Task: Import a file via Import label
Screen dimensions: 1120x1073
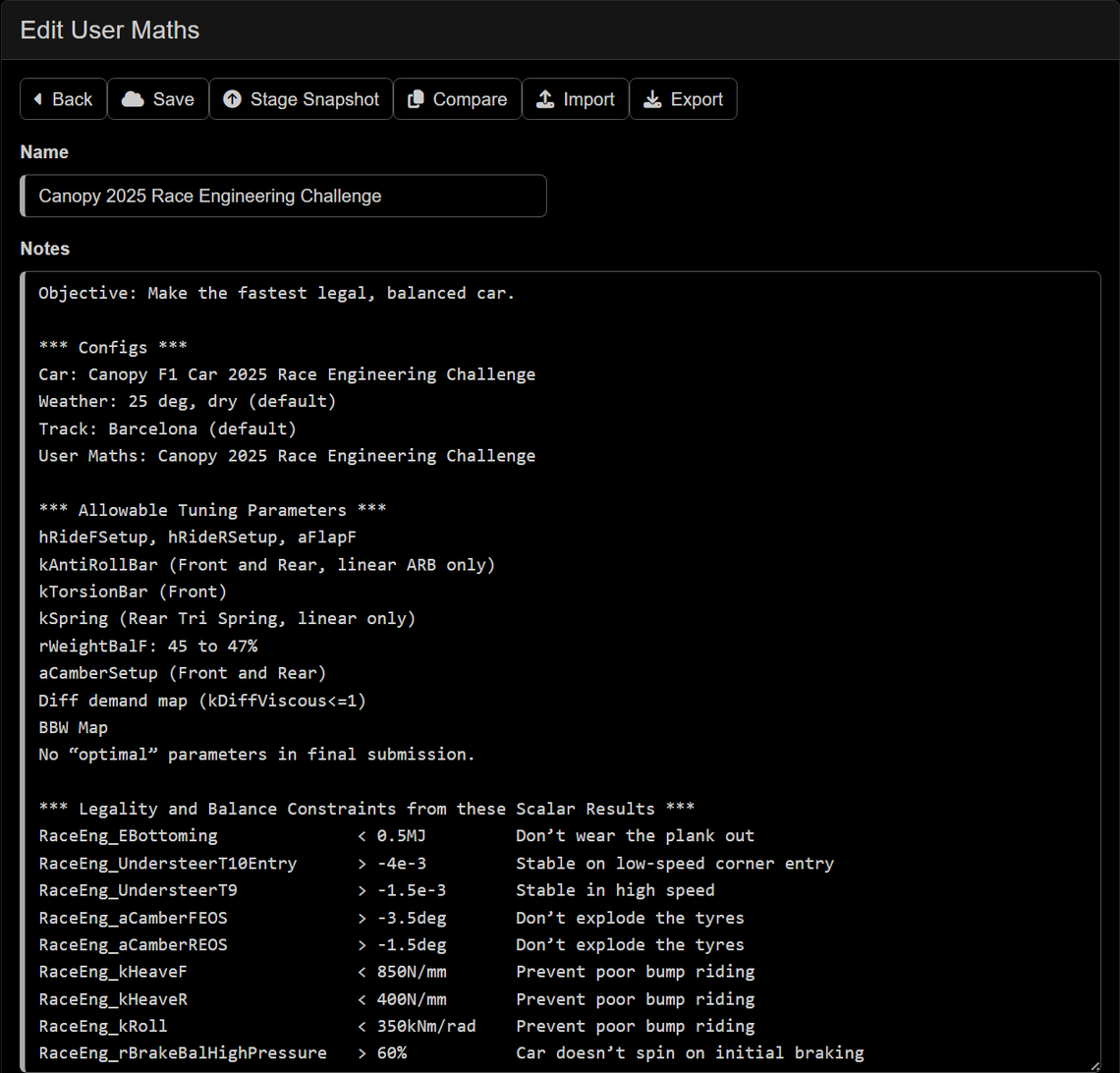Action: (x=588, y=99)
